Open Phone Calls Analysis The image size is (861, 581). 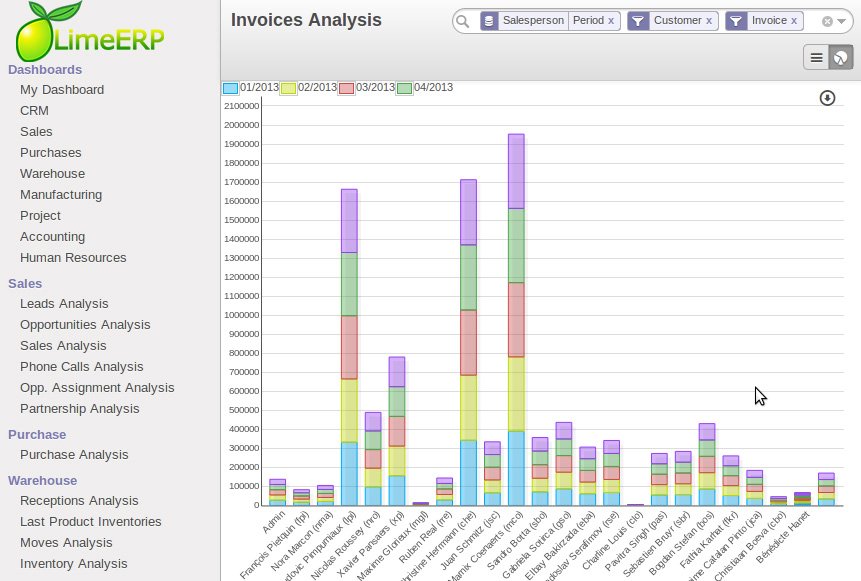click(82, 367)
